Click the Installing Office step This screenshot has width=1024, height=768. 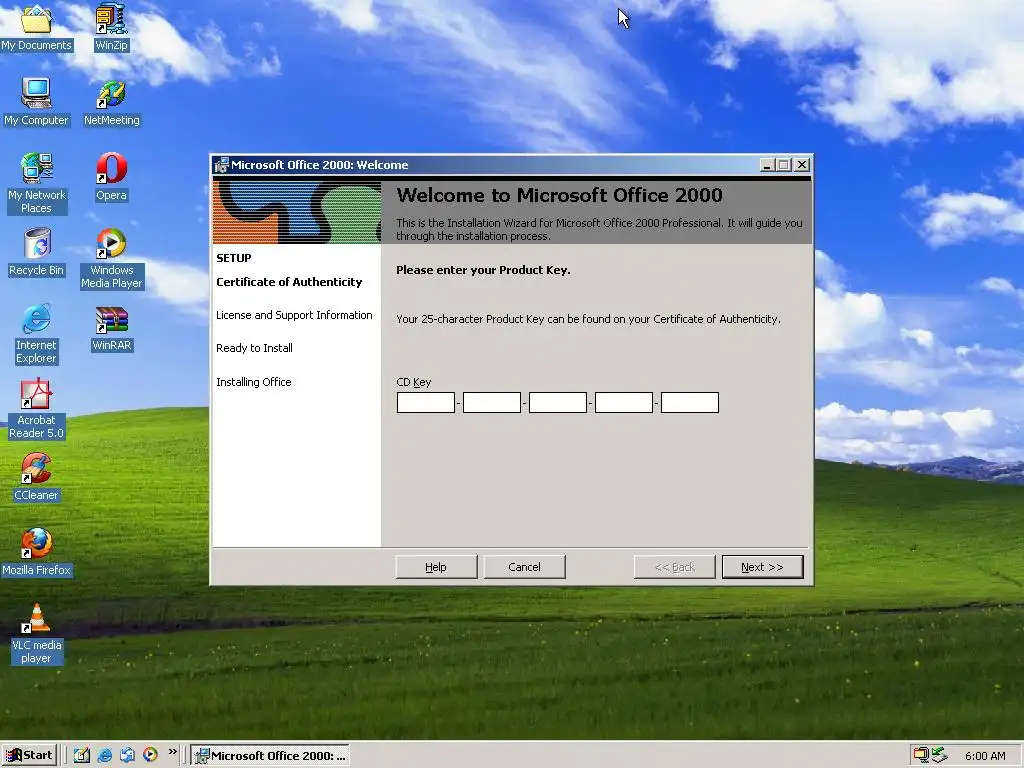(254, 382)
